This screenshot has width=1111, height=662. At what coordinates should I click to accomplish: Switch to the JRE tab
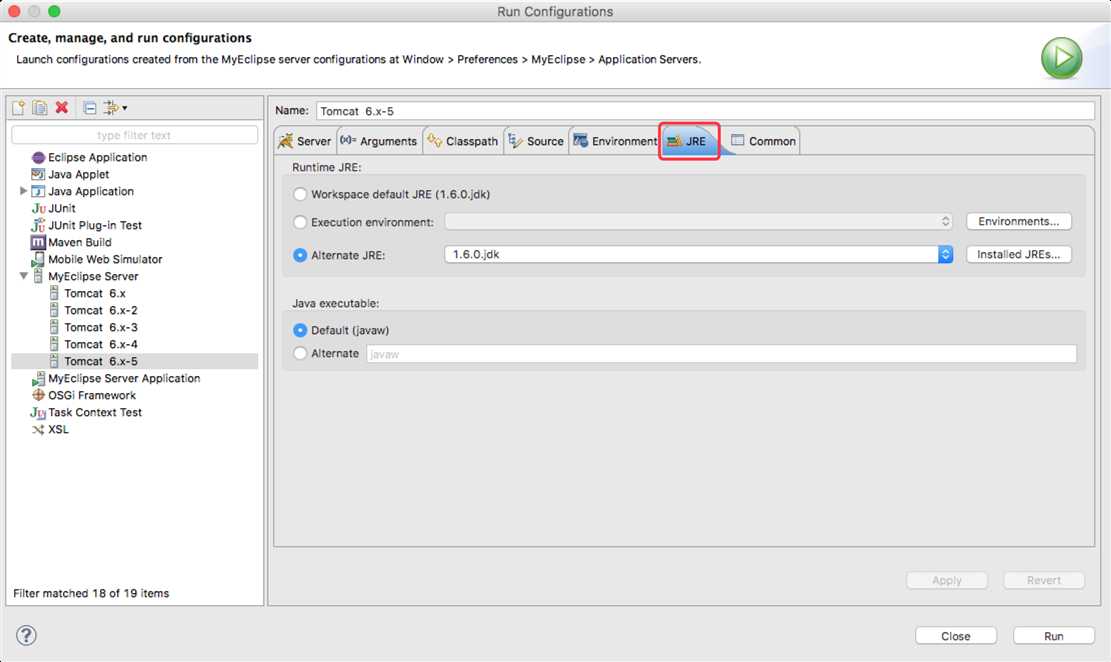[x=689, y=141]
